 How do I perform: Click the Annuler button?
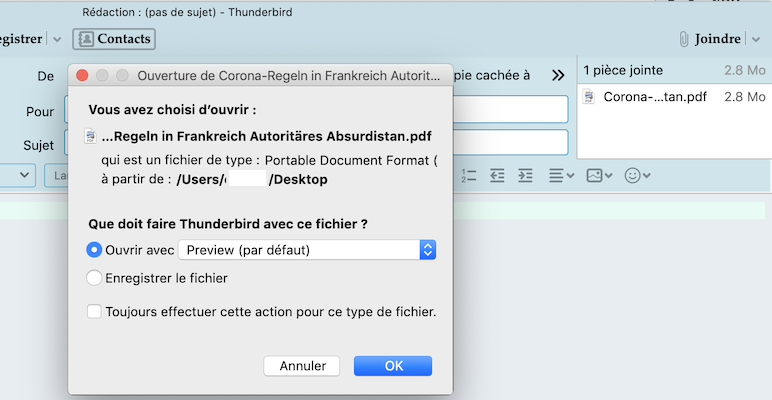tap(302, 366)
